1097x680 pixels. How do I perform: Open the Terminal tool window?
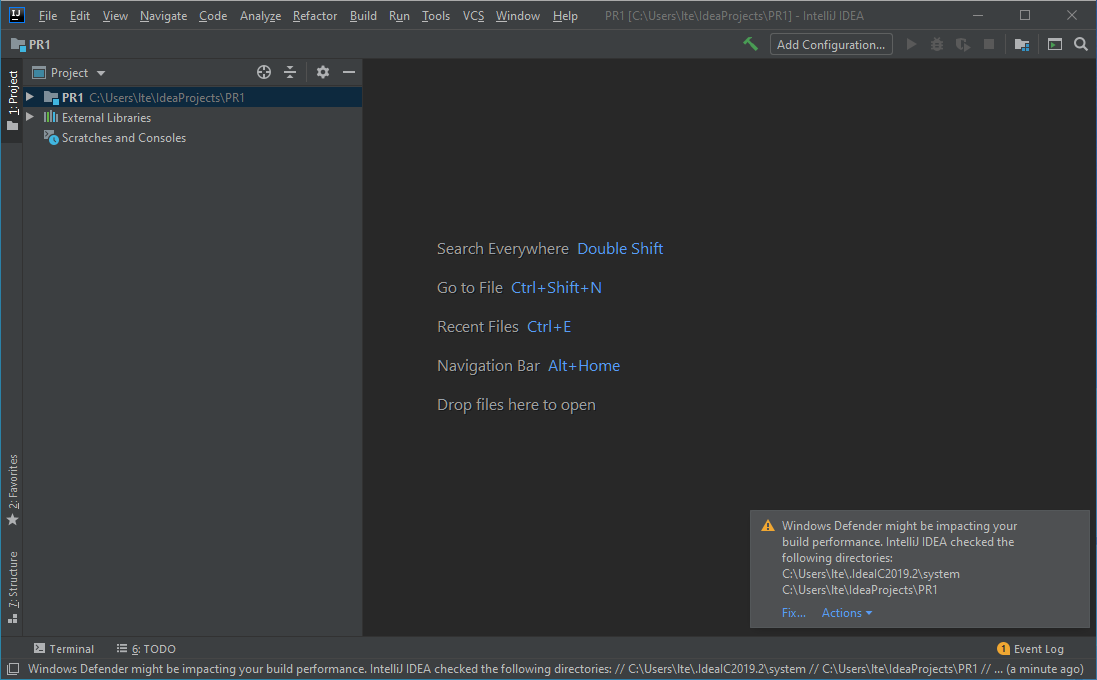[64, 649]
